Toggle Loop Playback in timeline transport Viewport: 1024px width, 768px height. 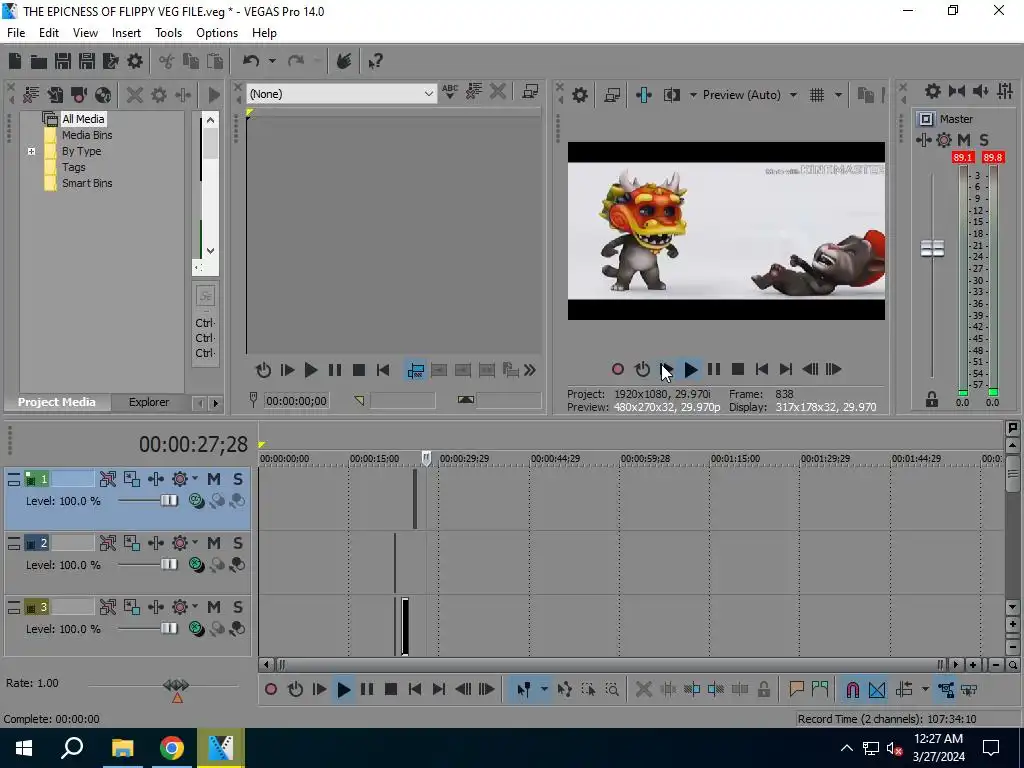click(295, 690)
